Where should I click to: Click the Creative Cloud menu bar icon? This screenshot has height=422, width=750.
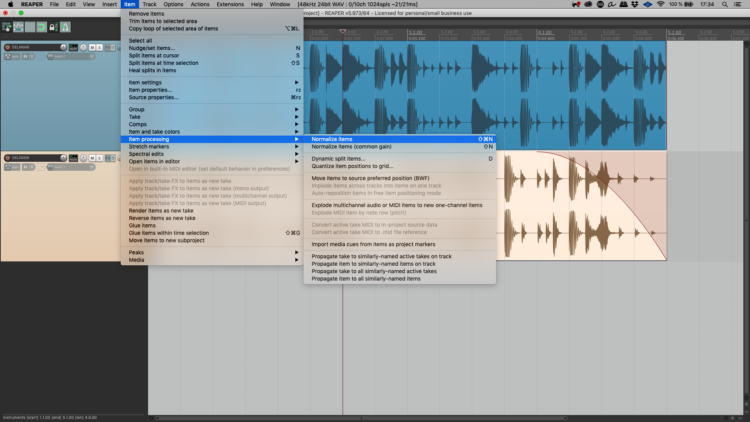click(x=588, y=4)
